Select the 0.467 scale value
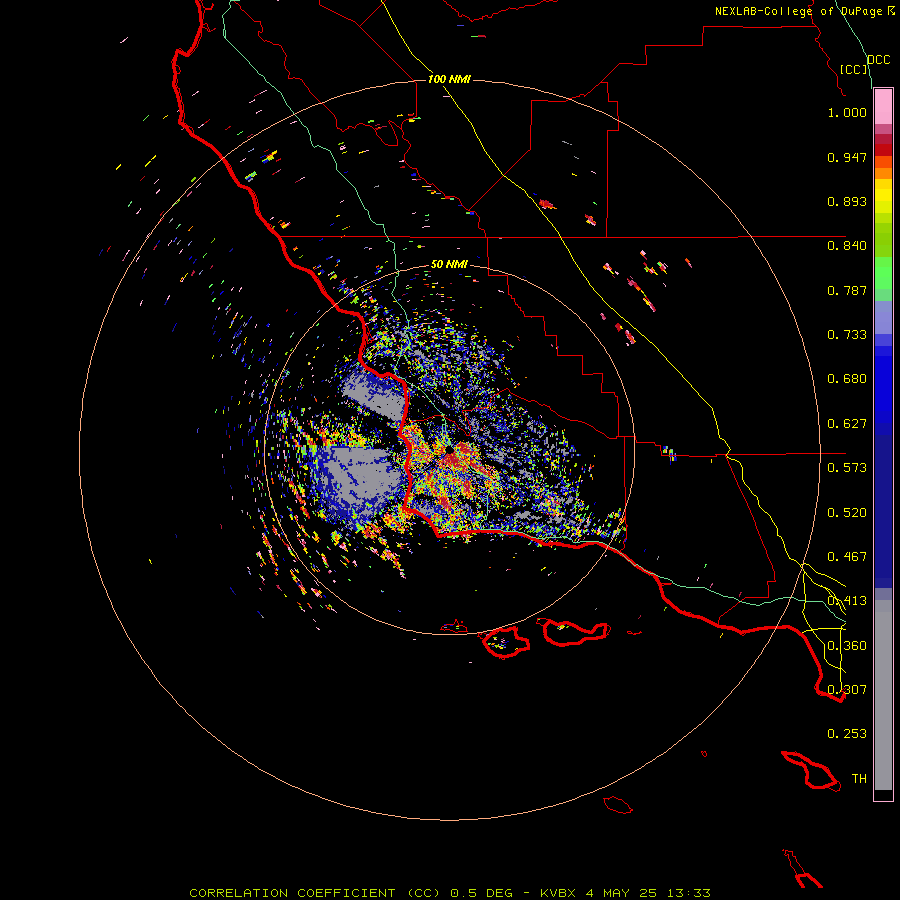 847,557
